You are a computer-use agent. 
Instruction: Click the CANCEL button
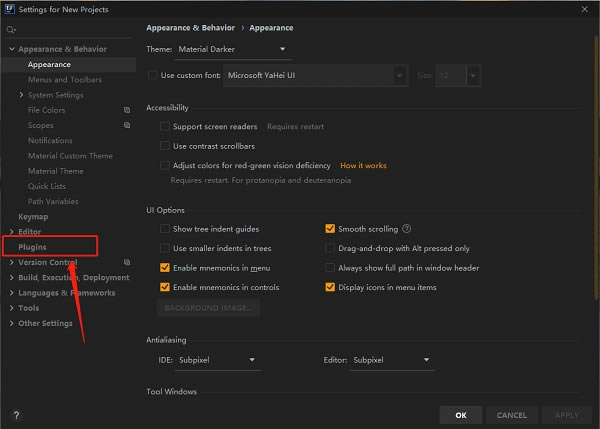point(512,415)
